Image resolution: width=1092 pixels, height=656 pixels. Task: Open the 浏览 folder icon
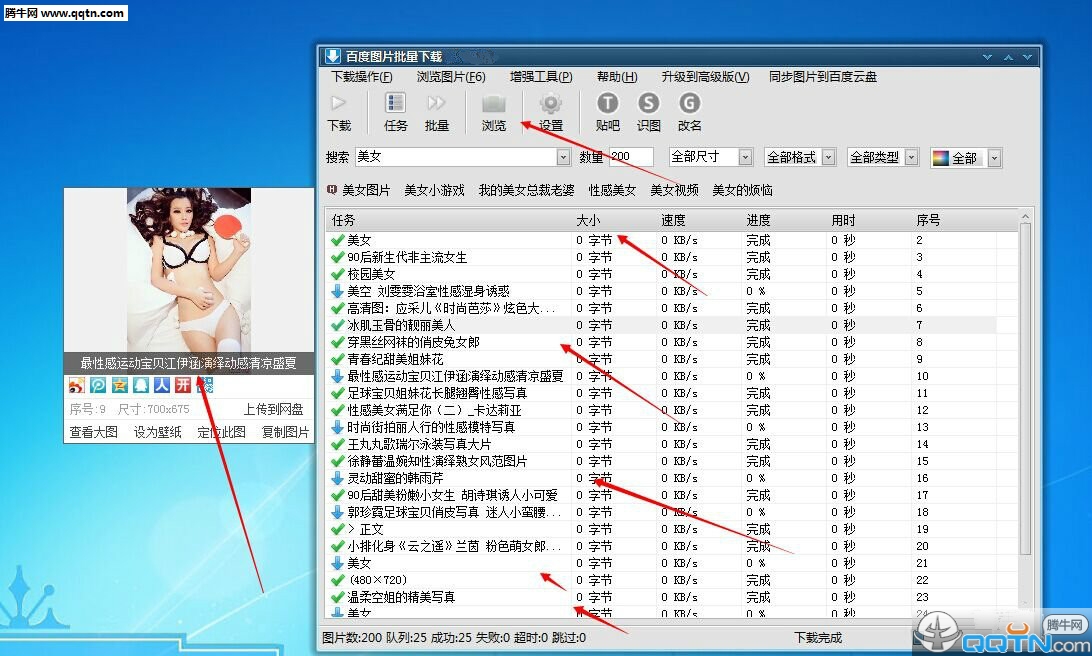coord(494,104)
